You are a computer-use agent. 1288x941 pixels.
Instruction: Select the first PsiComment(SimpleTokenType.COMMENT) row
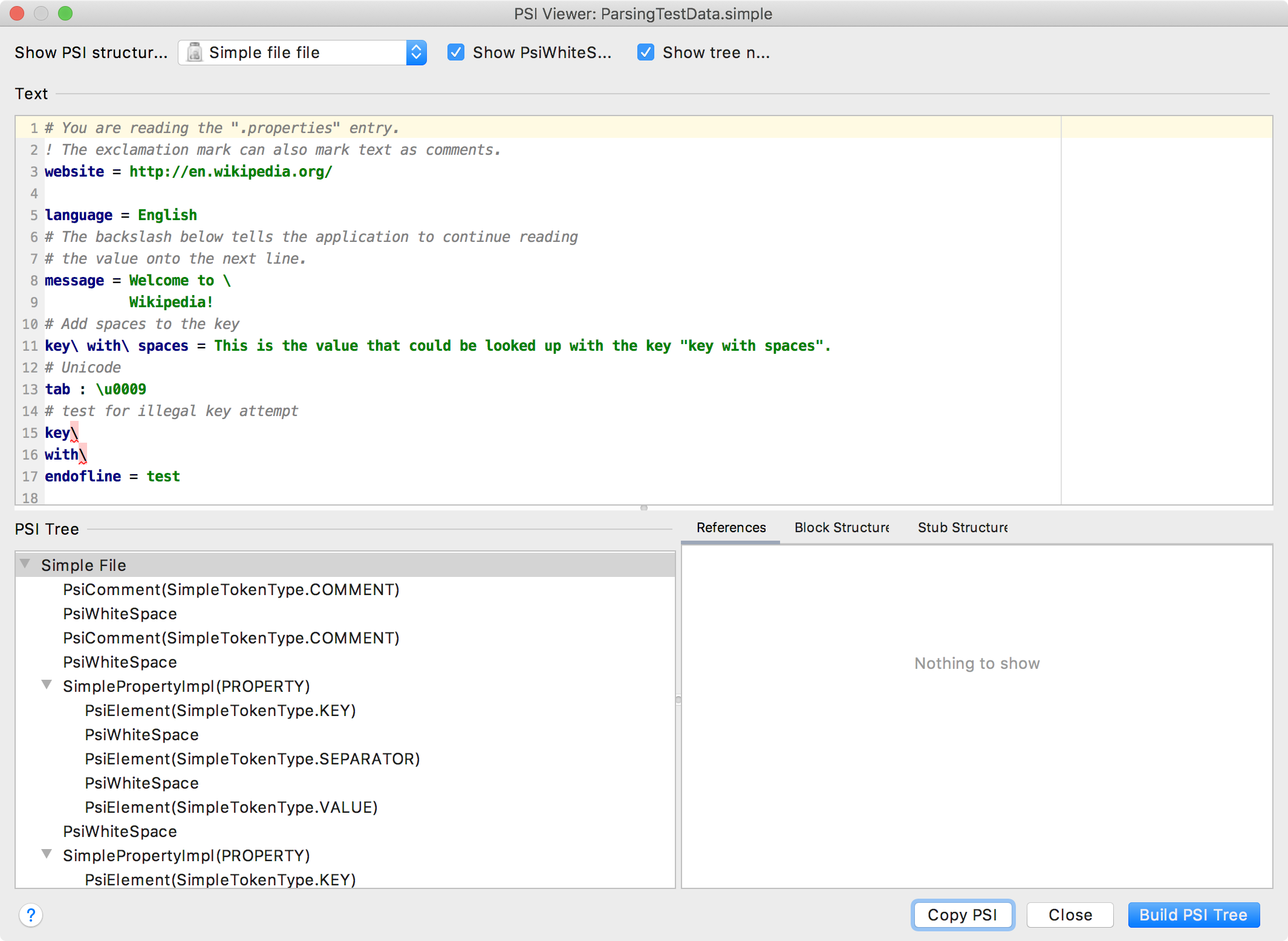click(x=345, y=590)
